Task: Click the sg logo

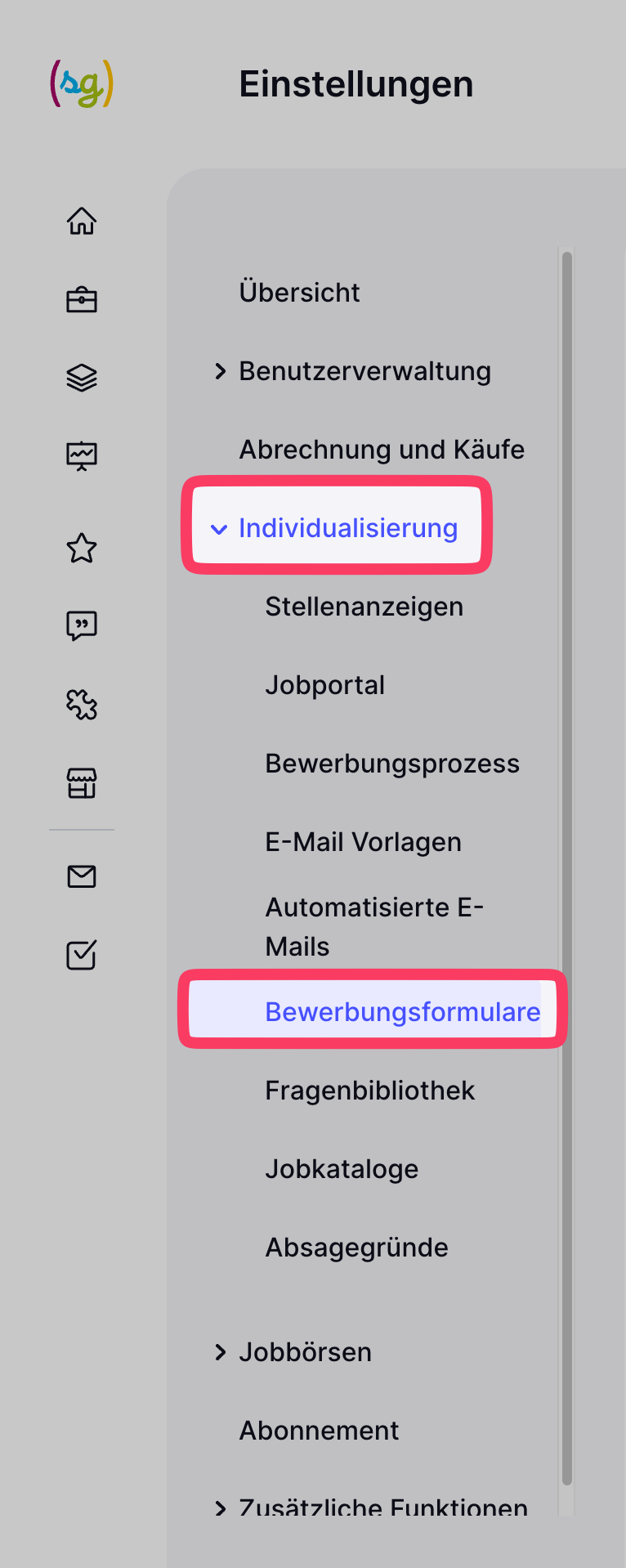Action: pyautogui.click(x=82, y=83)
